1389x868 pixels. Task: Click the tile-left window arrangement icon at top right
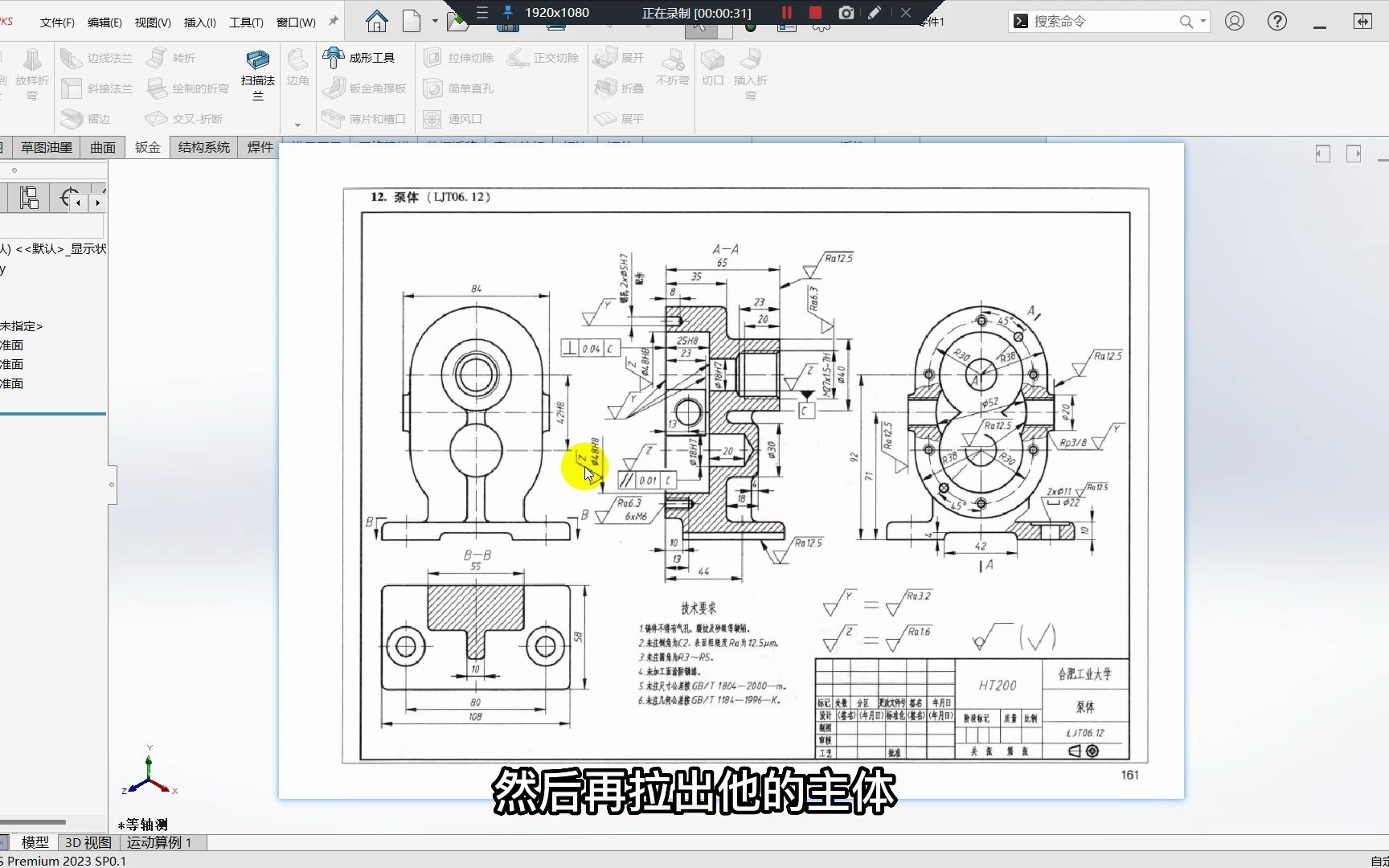(x=1323, y=154)
